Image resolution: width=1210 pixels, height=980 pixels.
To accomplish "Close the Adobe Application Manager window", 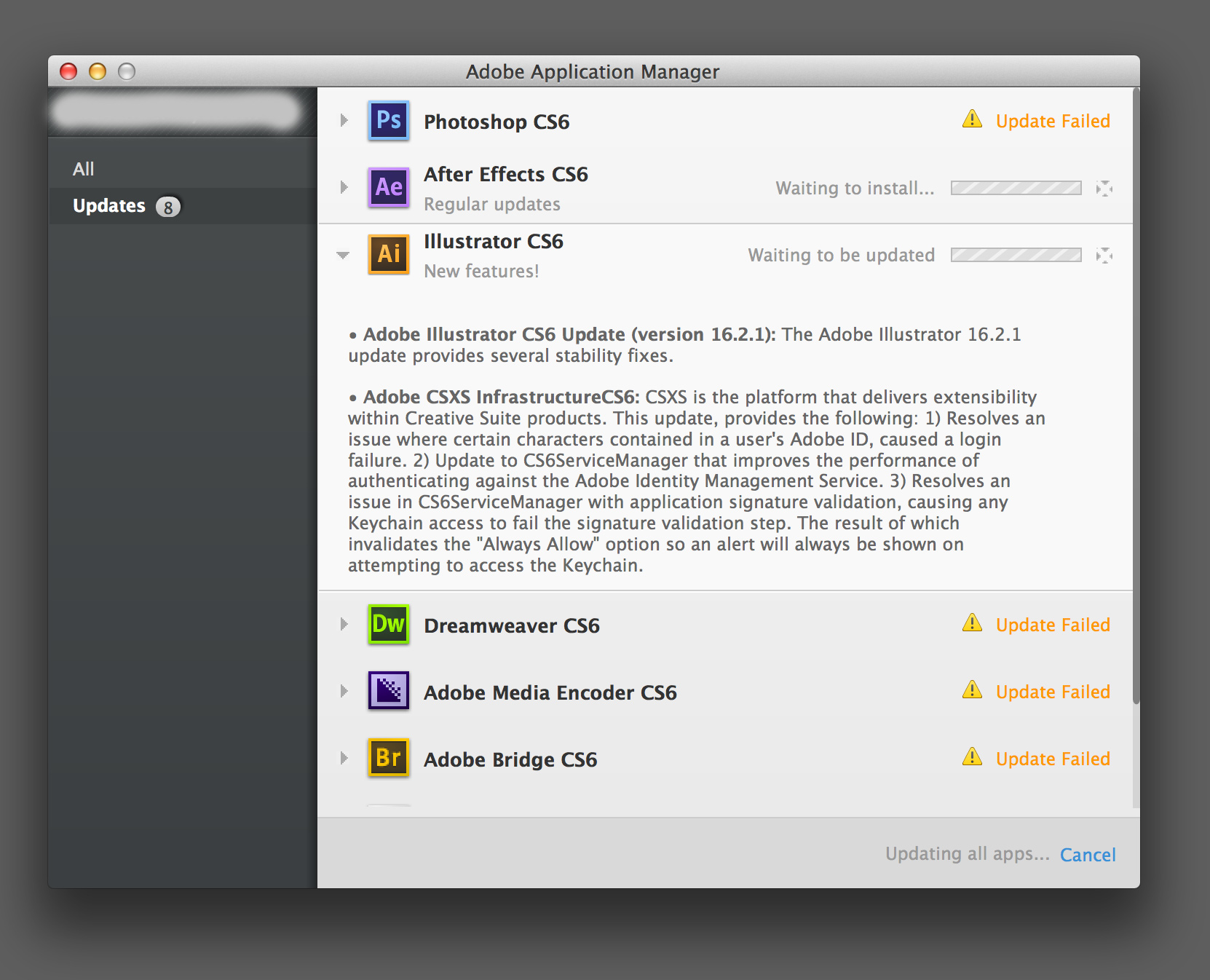I will [68, 71].
